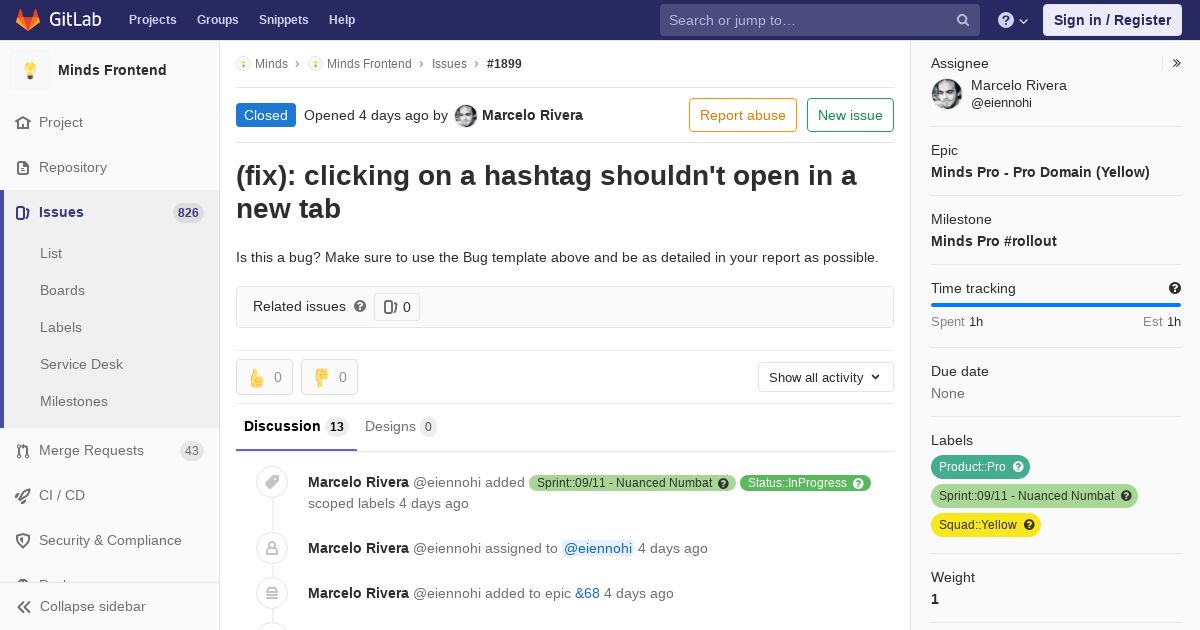This screenshot has height=630, width=1200.
Task: Click assignee Marcelo Rivera avatar
Action: point(947,94)
